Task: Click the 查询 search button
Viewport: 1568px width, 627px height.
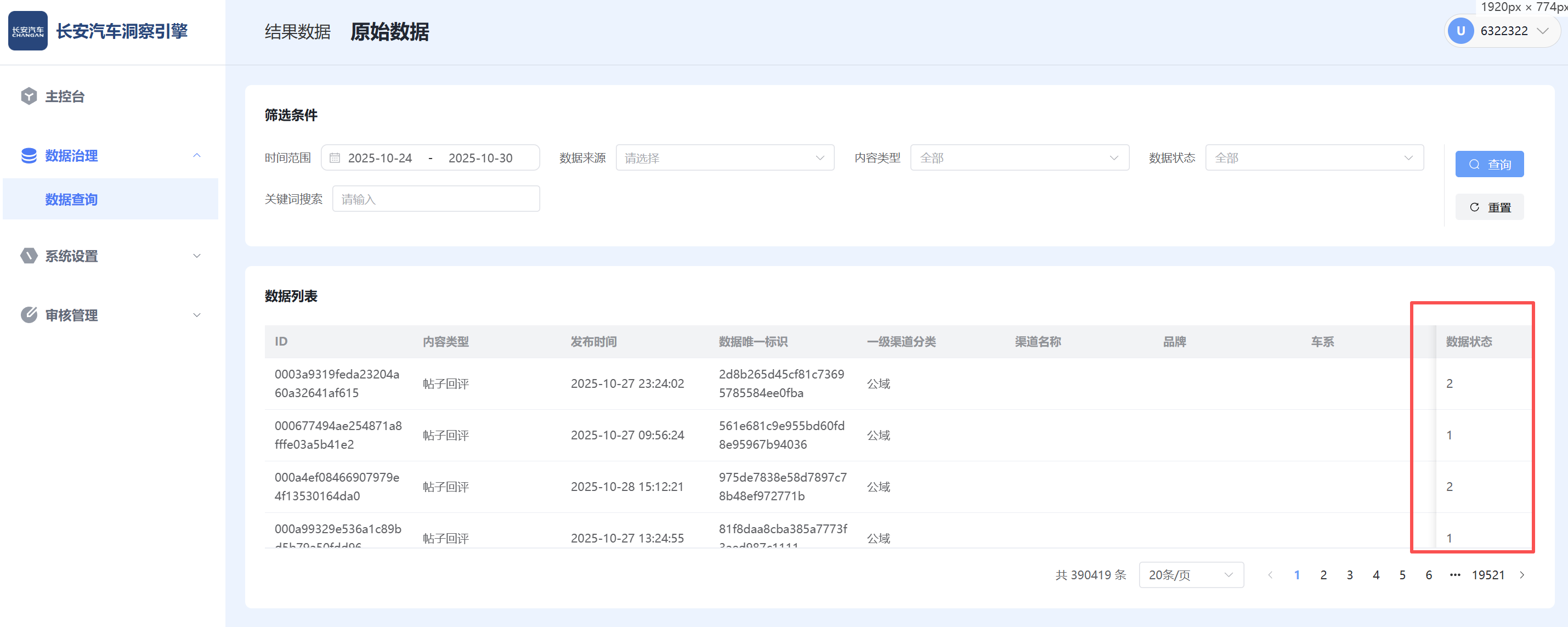Action: (x=1489, y=165)
